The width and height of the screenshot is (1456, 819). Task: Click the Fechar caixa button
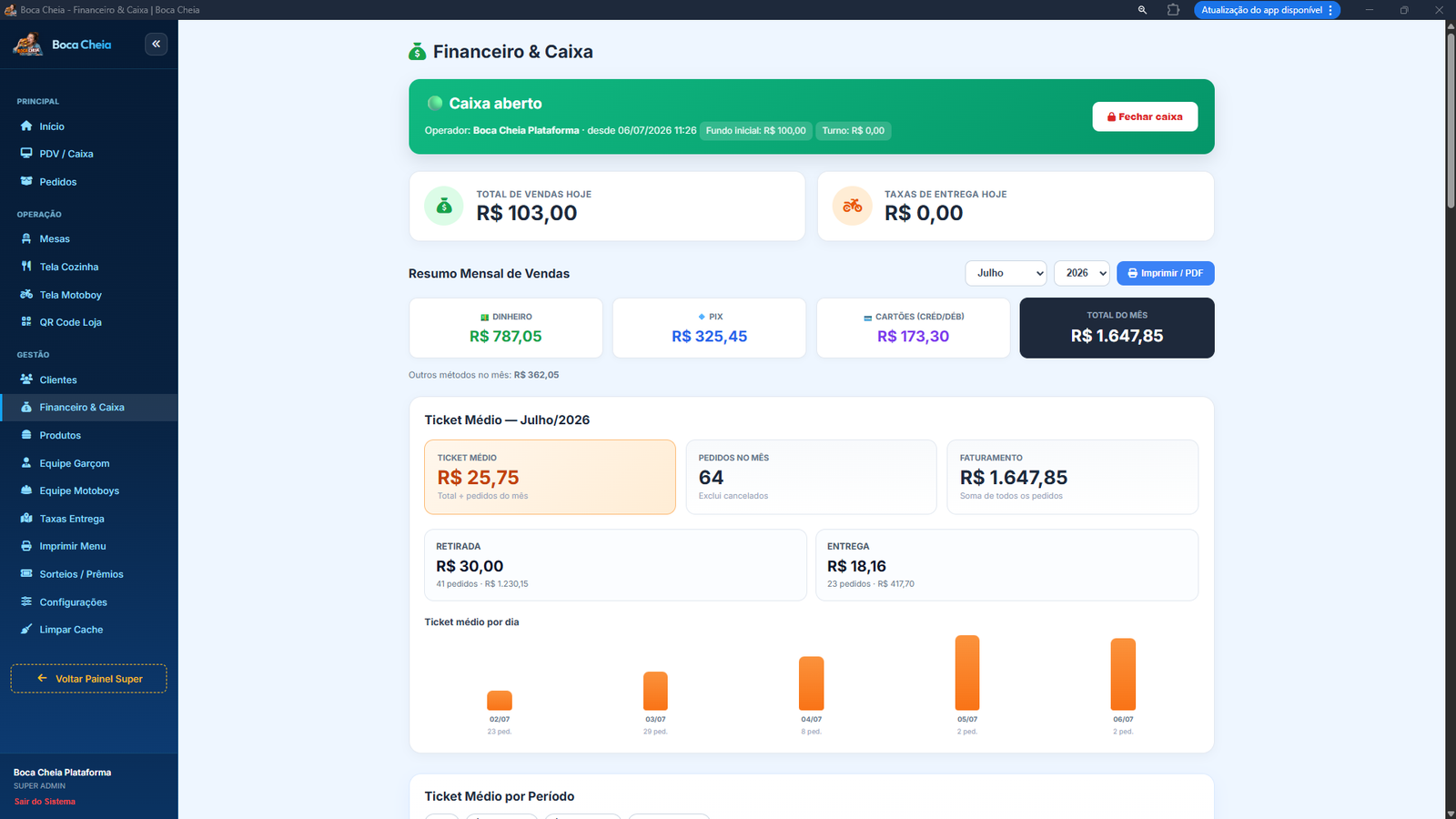(x=1145, y=116)
